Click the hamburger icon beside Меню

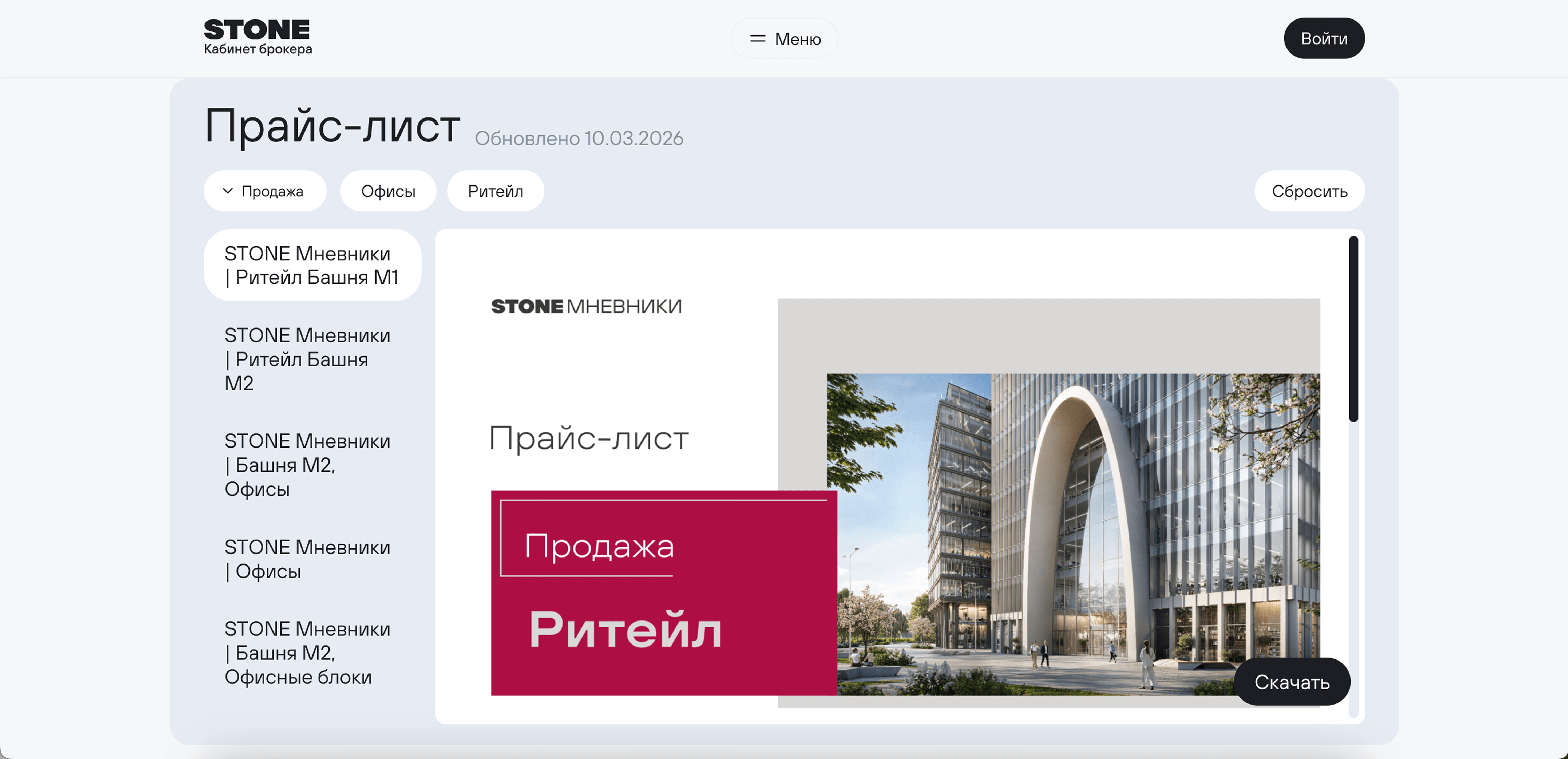click(x=757, y=39)
